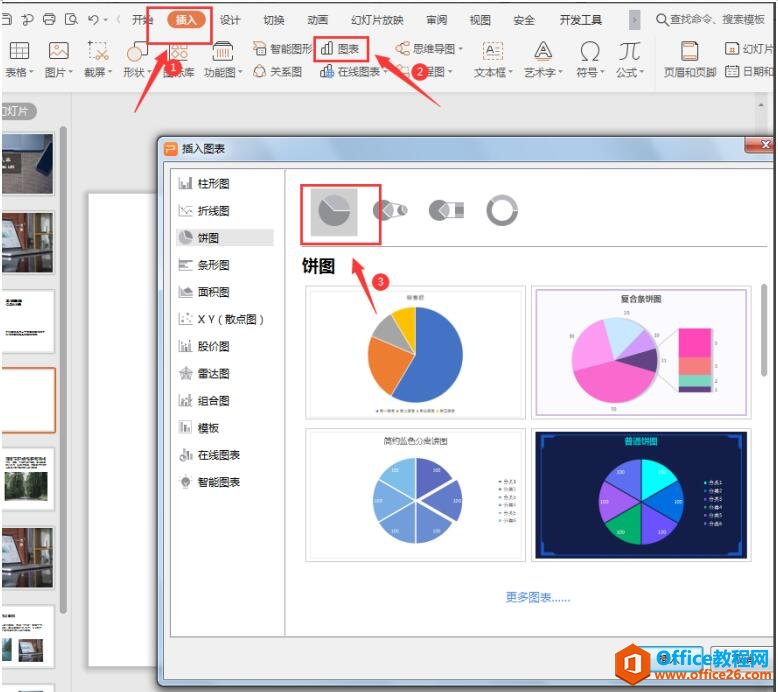Image resolution: width=778 pixels, height=692 pixels.
Task: Open the Function chart (功能图) icon
Action: (223, 51)
